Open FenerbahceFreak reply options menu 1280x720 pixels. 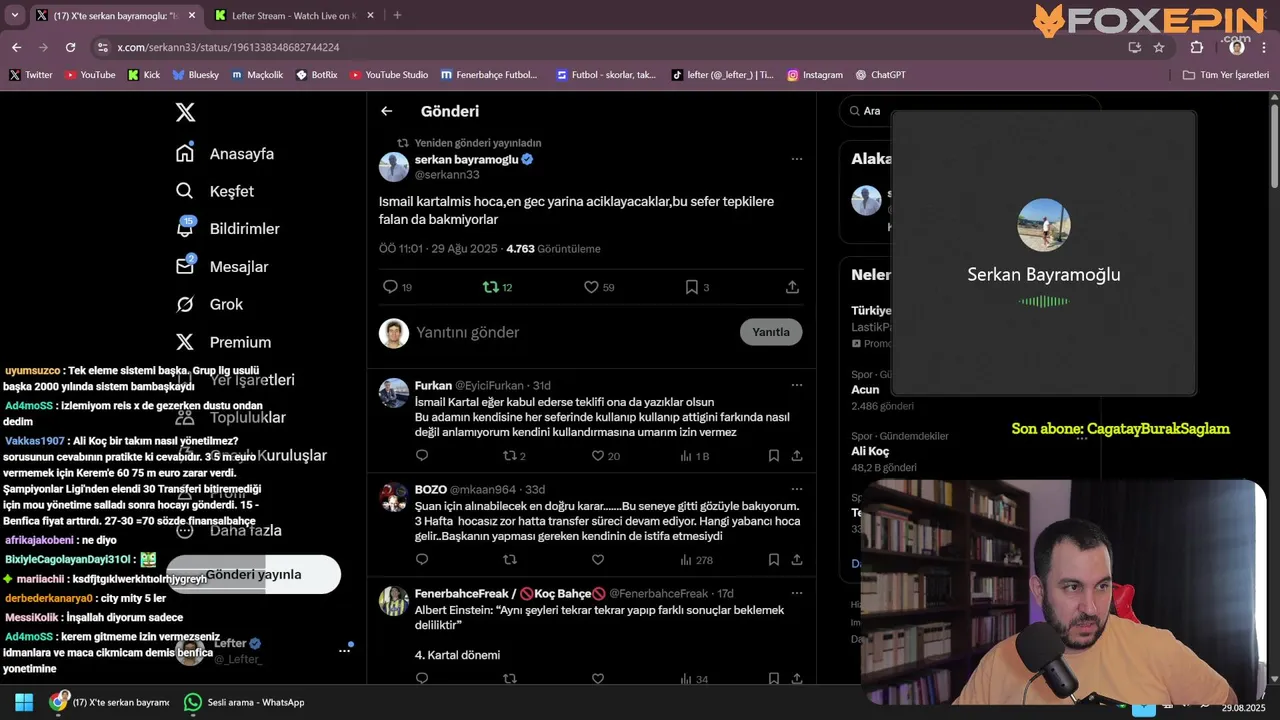tap(796, 593)
